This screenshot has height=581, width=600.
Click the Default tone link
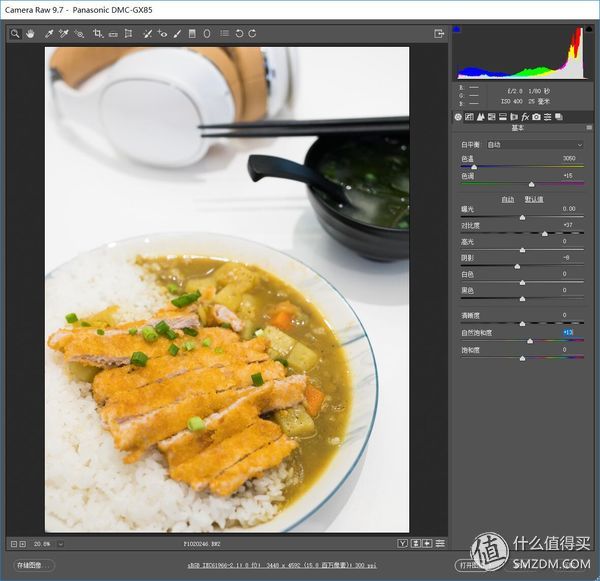coord(534,199)
